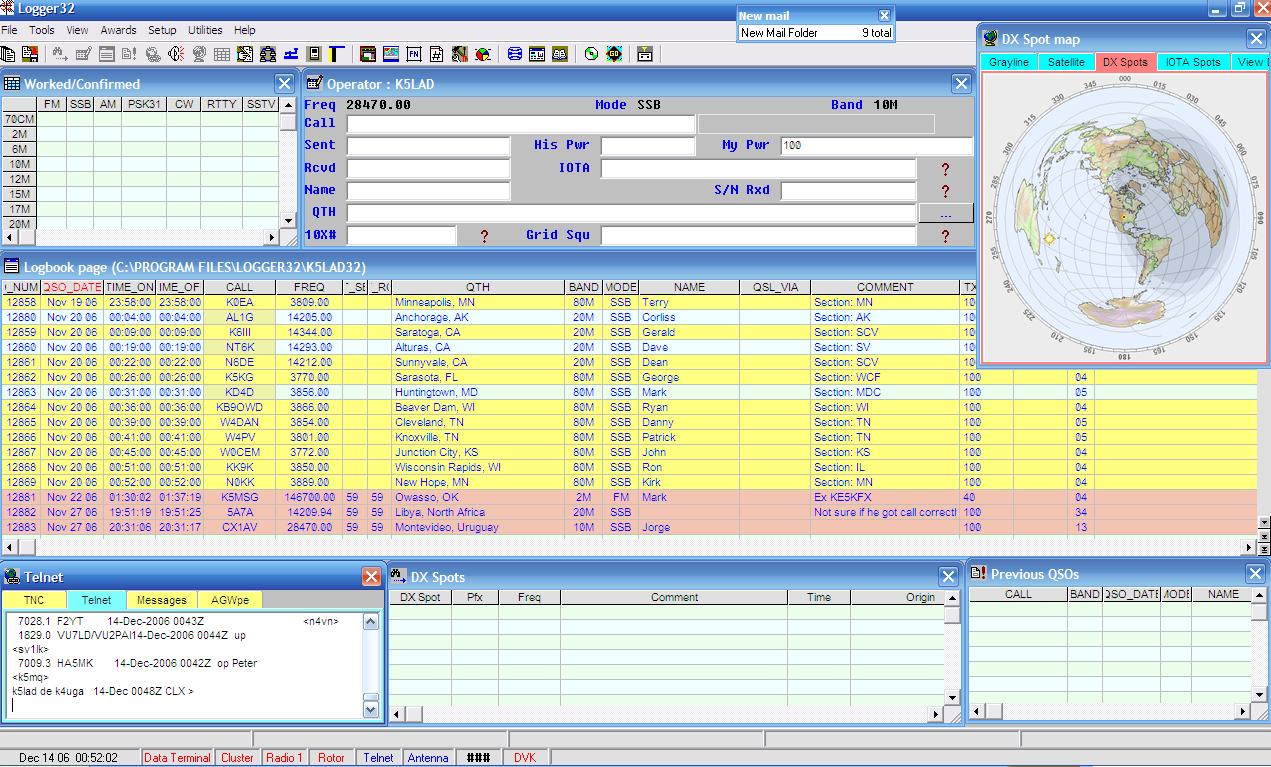Click the red sound-burst toolbar icon
Viewport: 1271px width, 767px height.
pyautogui.click(x=176, y=53)
